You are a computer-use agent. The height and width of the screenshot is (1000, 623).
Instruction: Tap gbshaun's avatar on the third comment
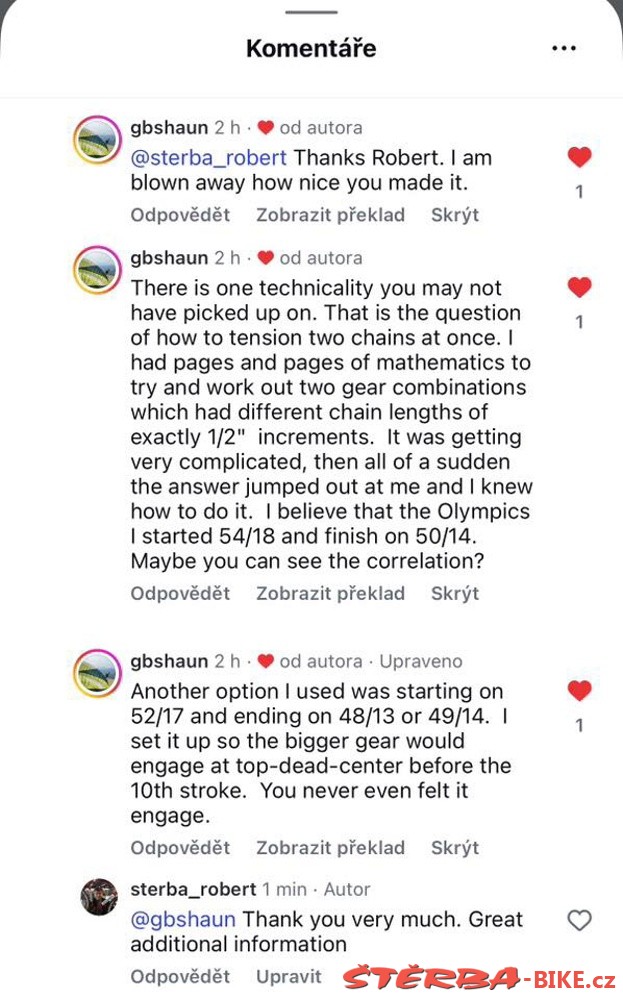tap(97, 673)
